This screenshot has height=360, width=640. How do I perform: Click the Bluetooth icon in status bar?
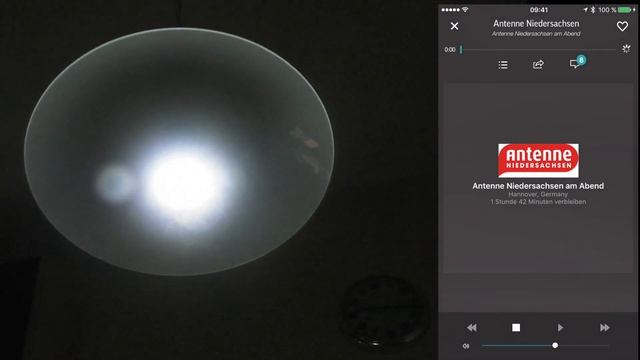tap(593, 9)
